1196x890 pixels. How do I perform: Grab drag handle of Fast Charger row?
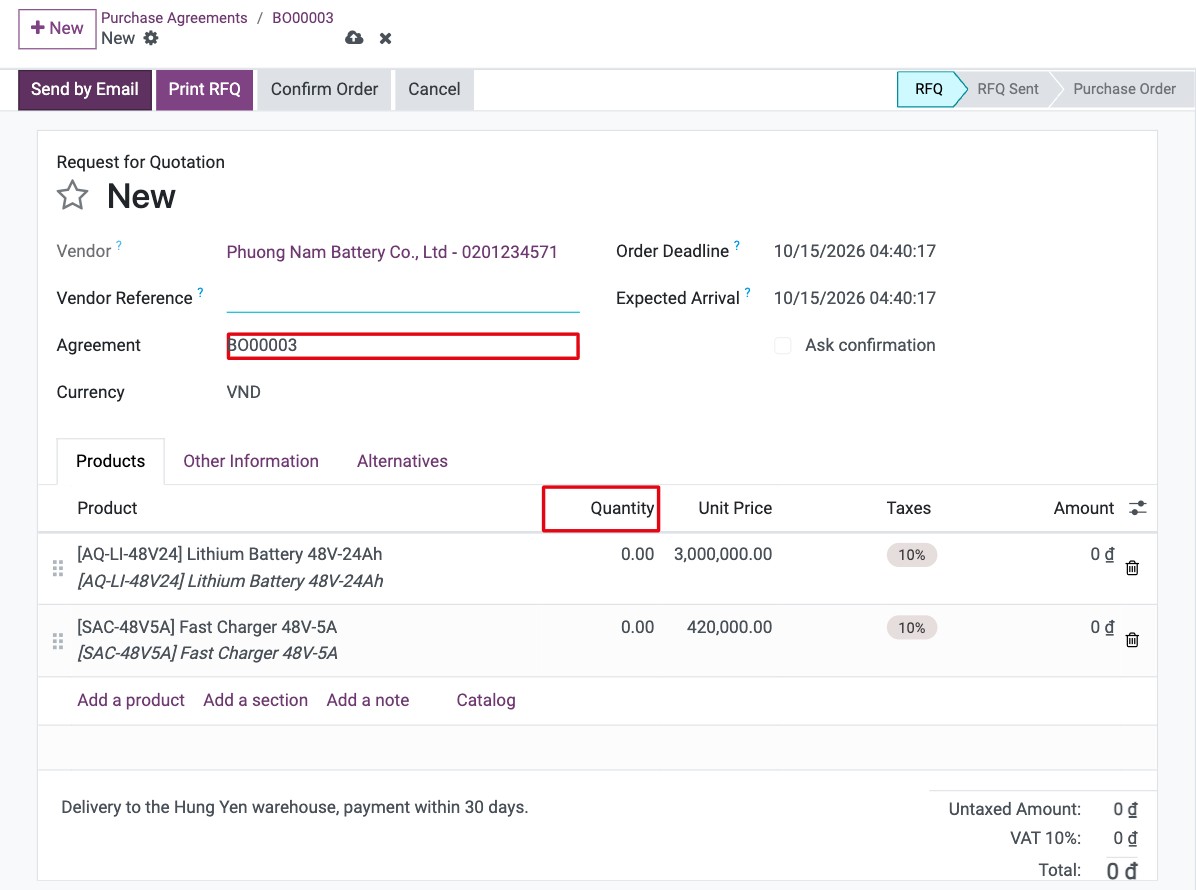pos(57,641)
